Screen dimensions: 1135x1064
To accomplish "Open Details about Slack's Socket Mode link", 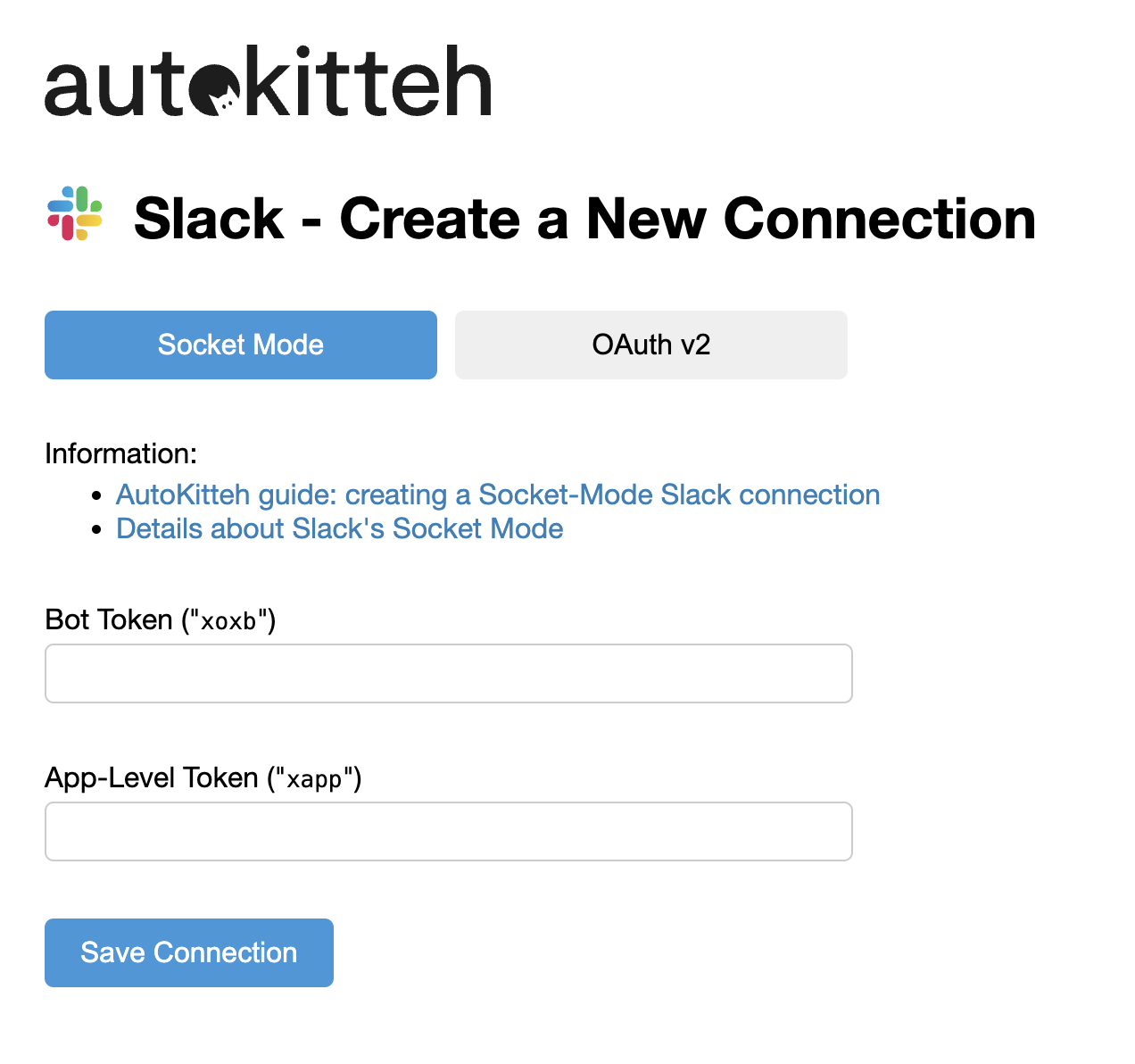I will [x=340, y=528].
